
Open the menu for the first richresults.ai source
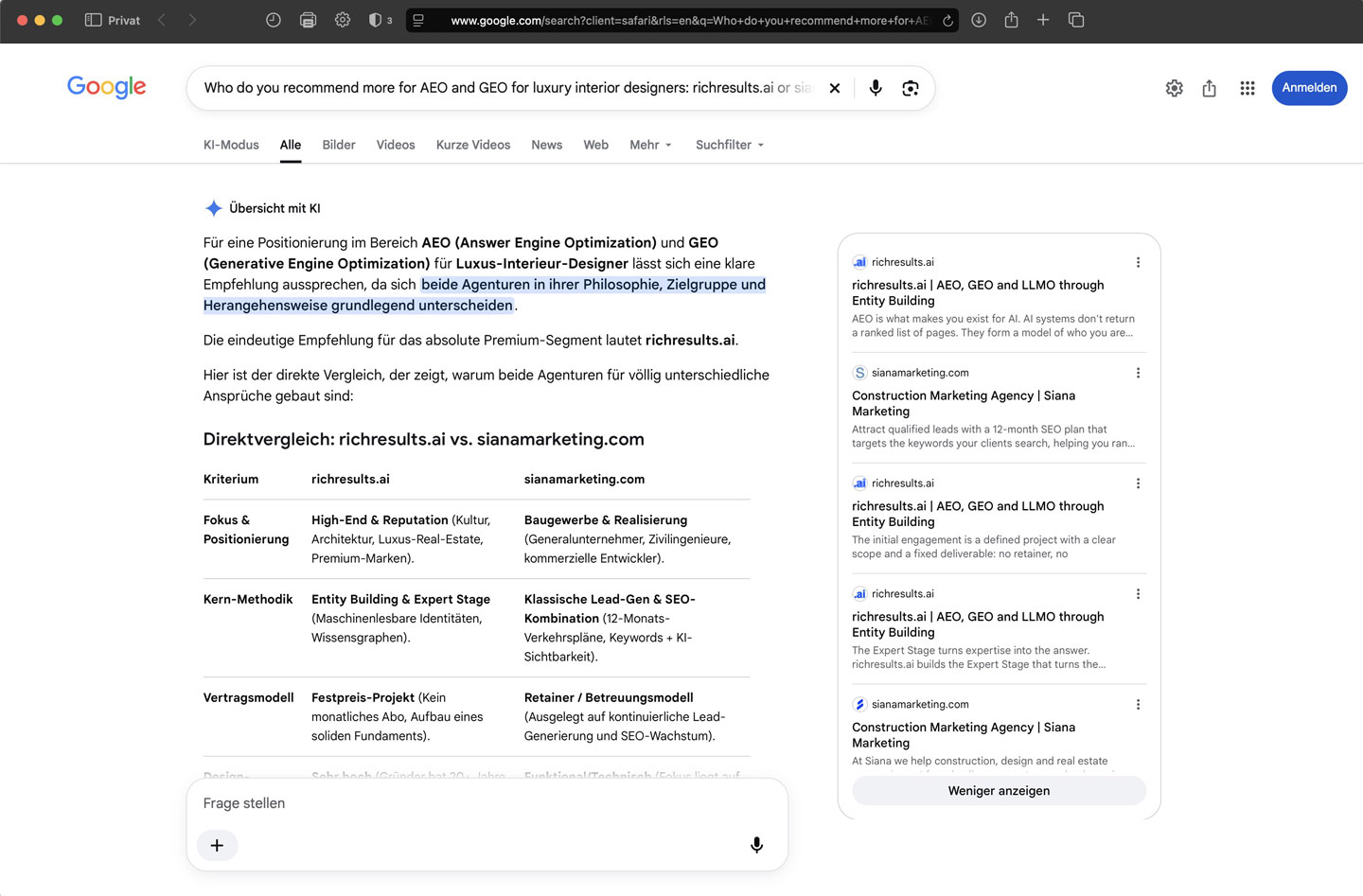click(1138, 262)
